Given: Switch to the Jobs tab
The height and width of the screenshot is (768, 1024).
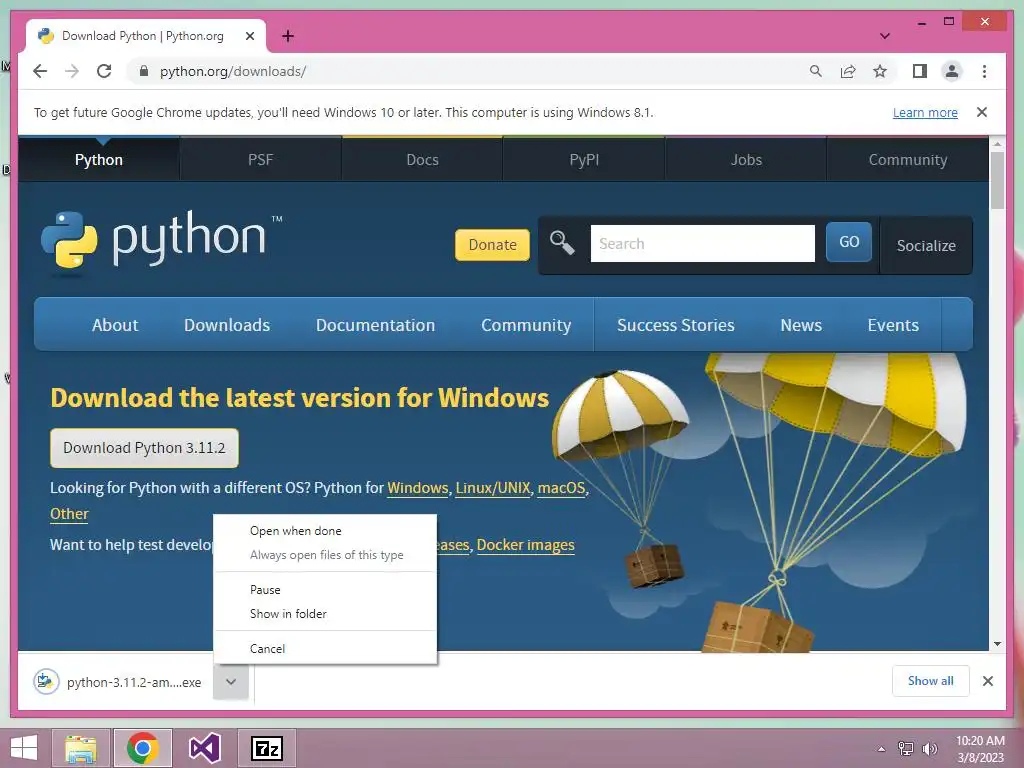Looking at the screenshot, I should click(x=746, y=159).
